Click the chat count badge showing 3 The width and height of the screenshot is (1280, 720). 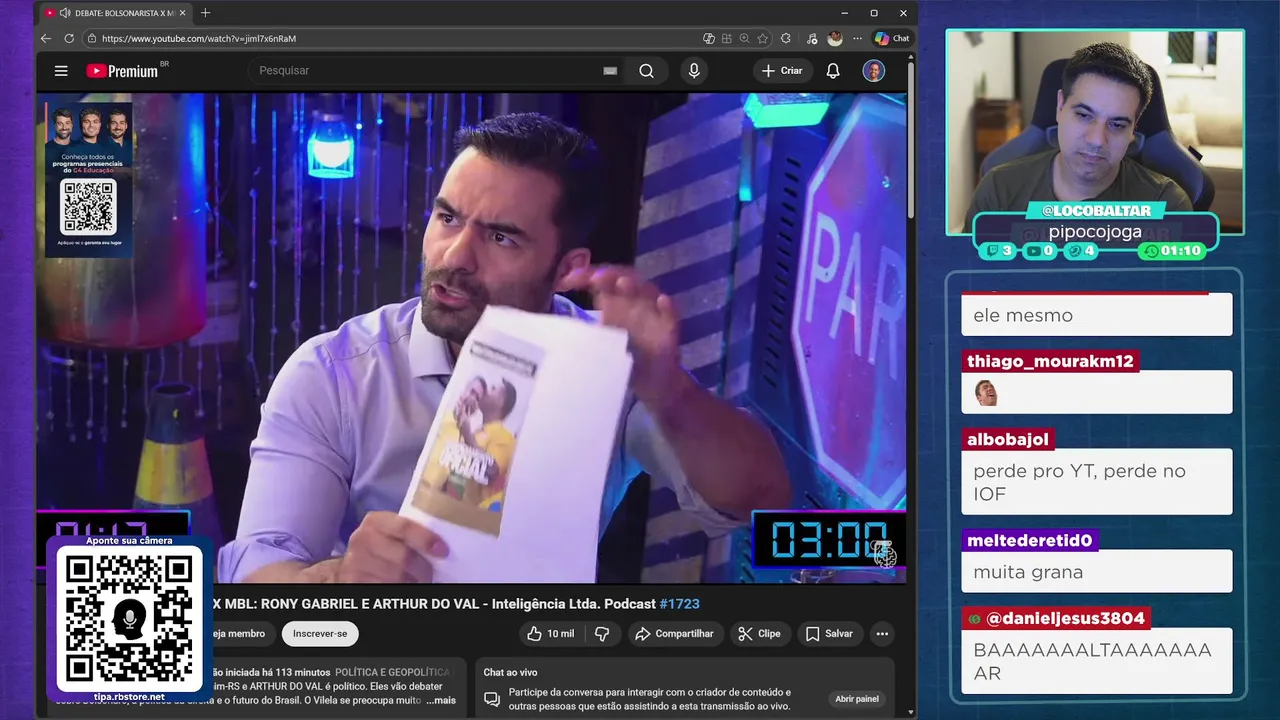tap(998, 251)
